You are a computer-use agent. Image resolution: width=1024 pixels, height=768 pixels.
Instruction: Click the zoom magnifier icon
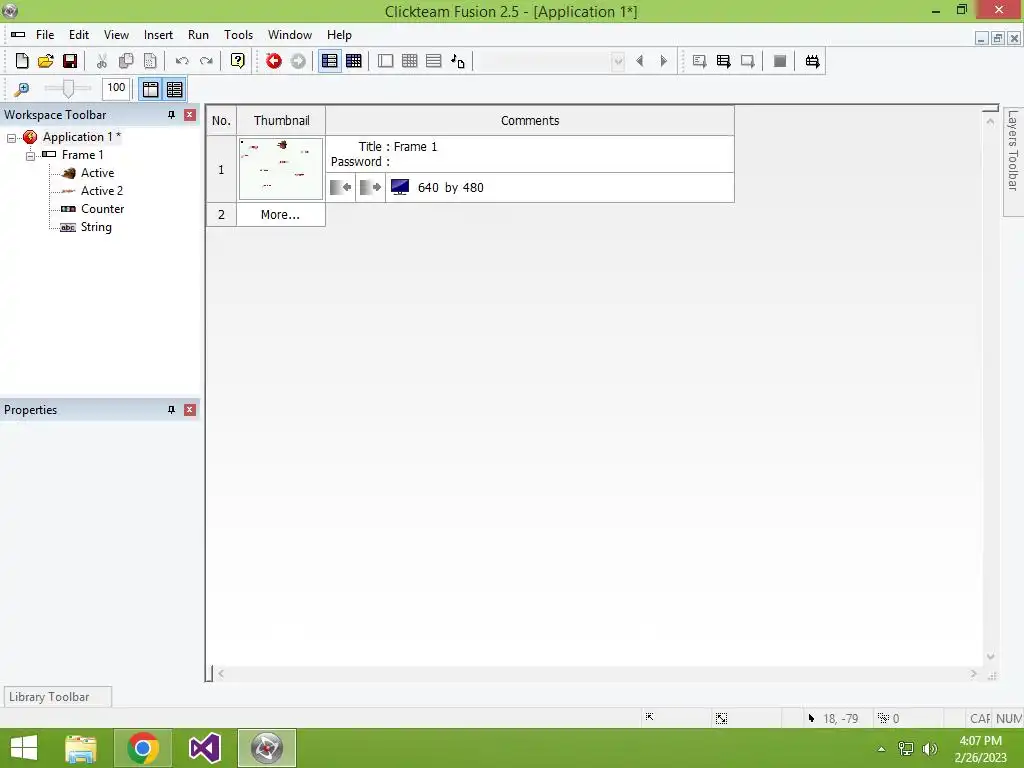click(22, 89)
